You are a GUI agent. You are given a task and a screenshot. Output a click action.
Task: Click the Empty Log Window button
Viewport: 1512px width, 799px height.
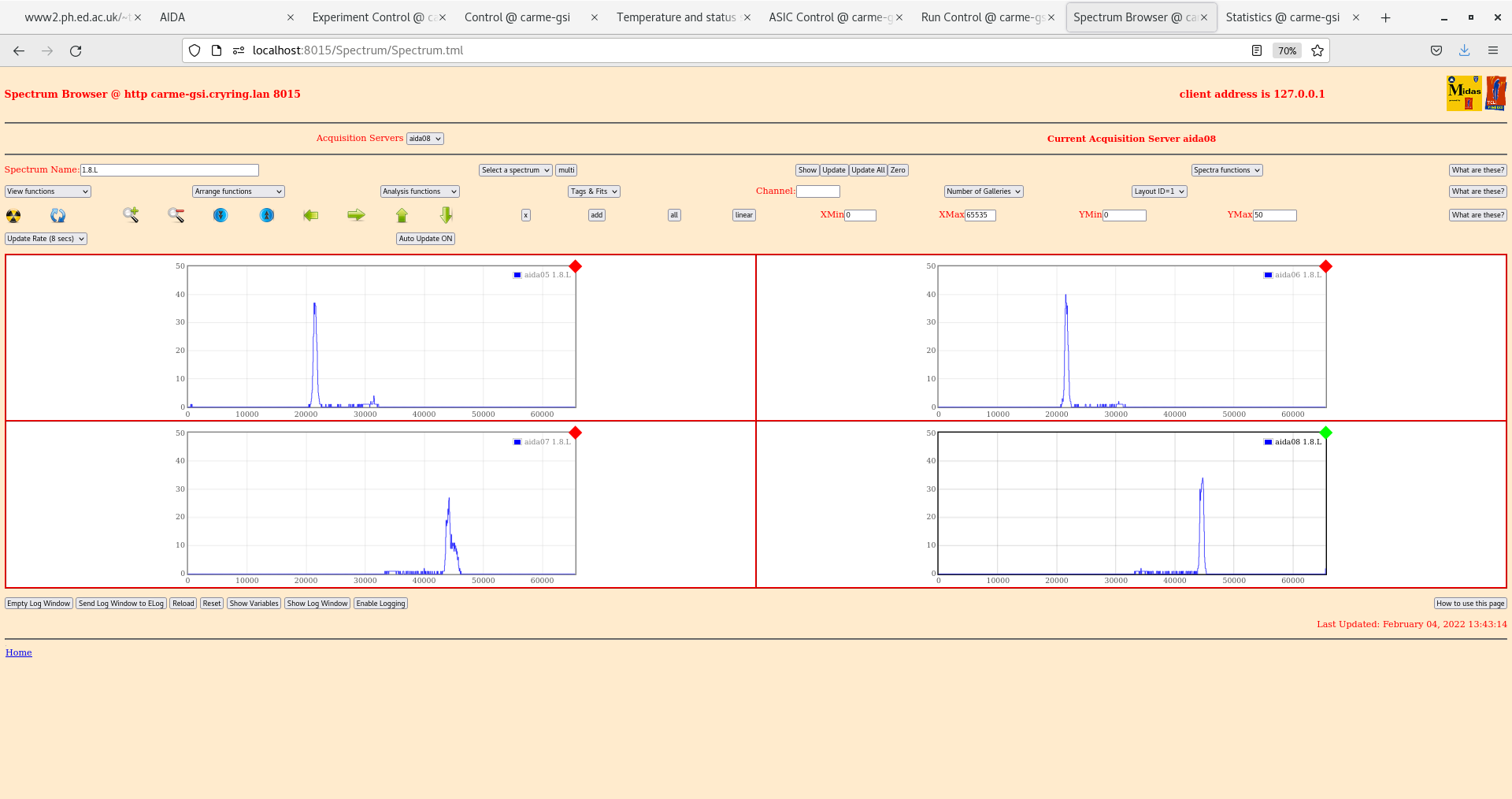[x=39, y=604]
